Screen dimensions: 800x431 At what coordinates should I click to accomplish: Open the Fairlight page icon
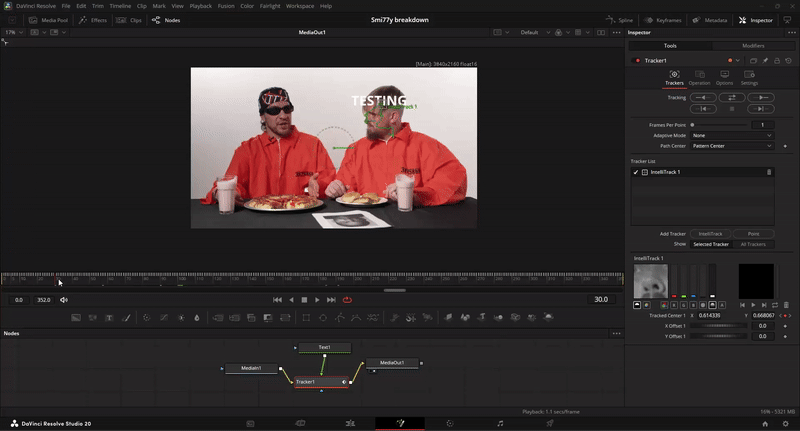click(500, 423)
